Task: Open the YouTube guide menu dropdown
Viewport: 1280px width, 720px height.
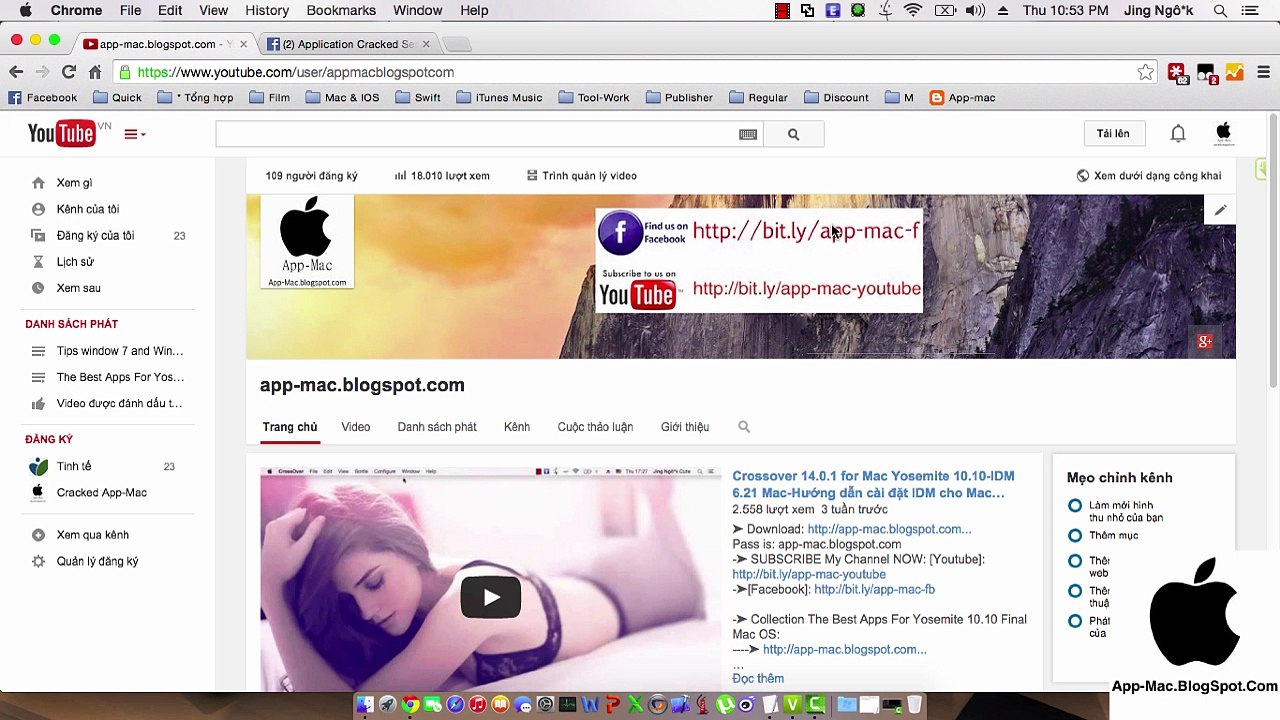Action: 134,134
